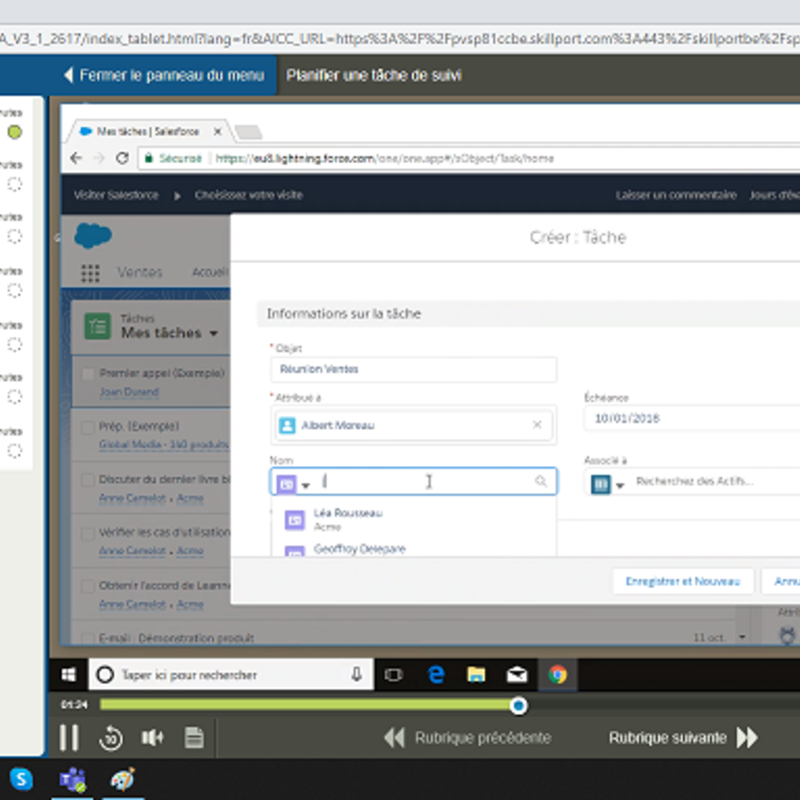This screenshot has height=800, width=800.
Task: Open Microsoft Teams from the taskbar
Action: pos(72,780)
